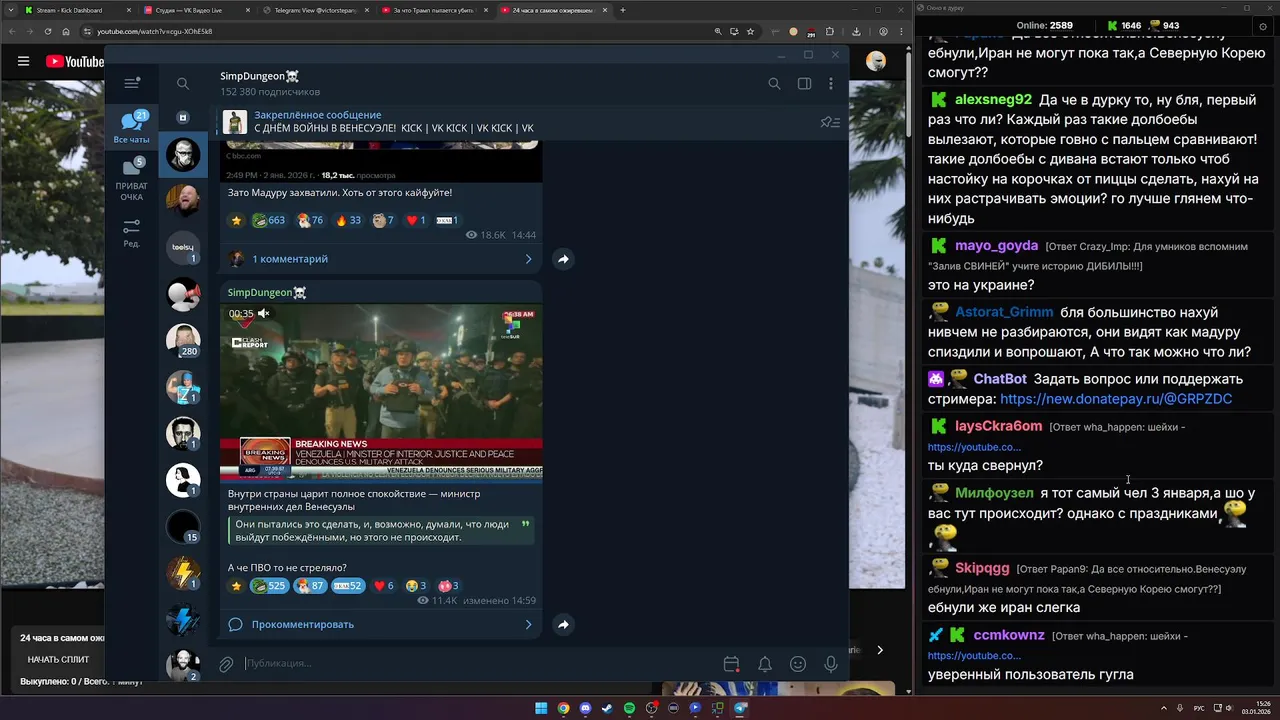Open a new browser tab
The width and height of the screenshot is (1280, 720).
623,10
